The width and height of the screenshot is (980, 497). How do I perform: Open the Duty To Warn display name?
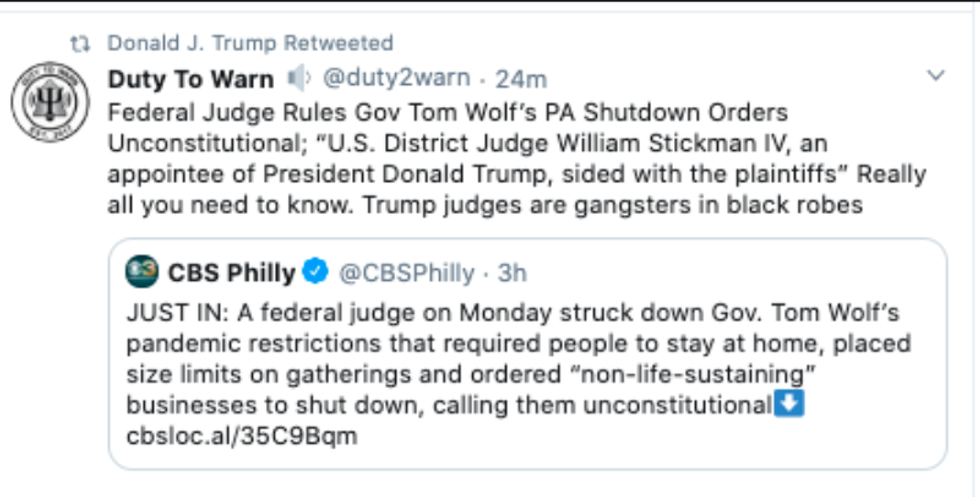coord(191,78)
